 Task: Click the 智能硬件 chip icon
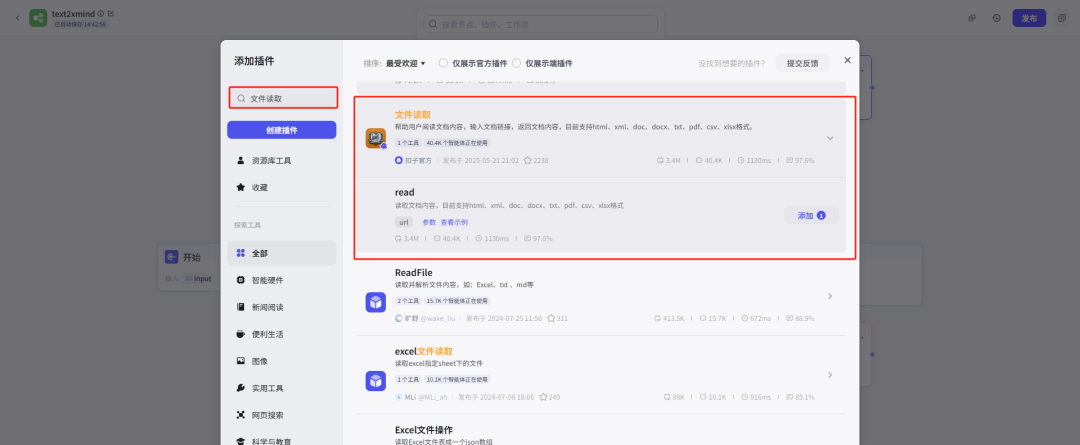tap(240, 280)
